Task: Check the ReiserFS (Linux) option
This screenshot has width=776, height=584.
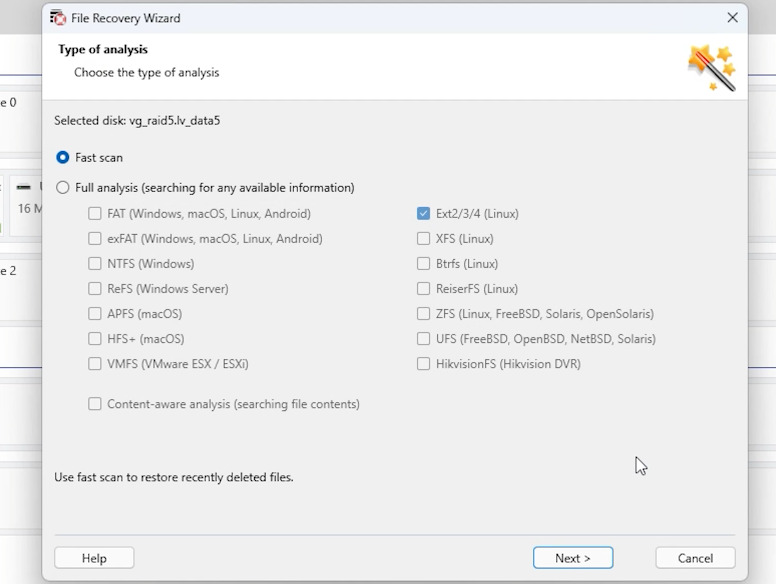Action: tap(423, 289)
